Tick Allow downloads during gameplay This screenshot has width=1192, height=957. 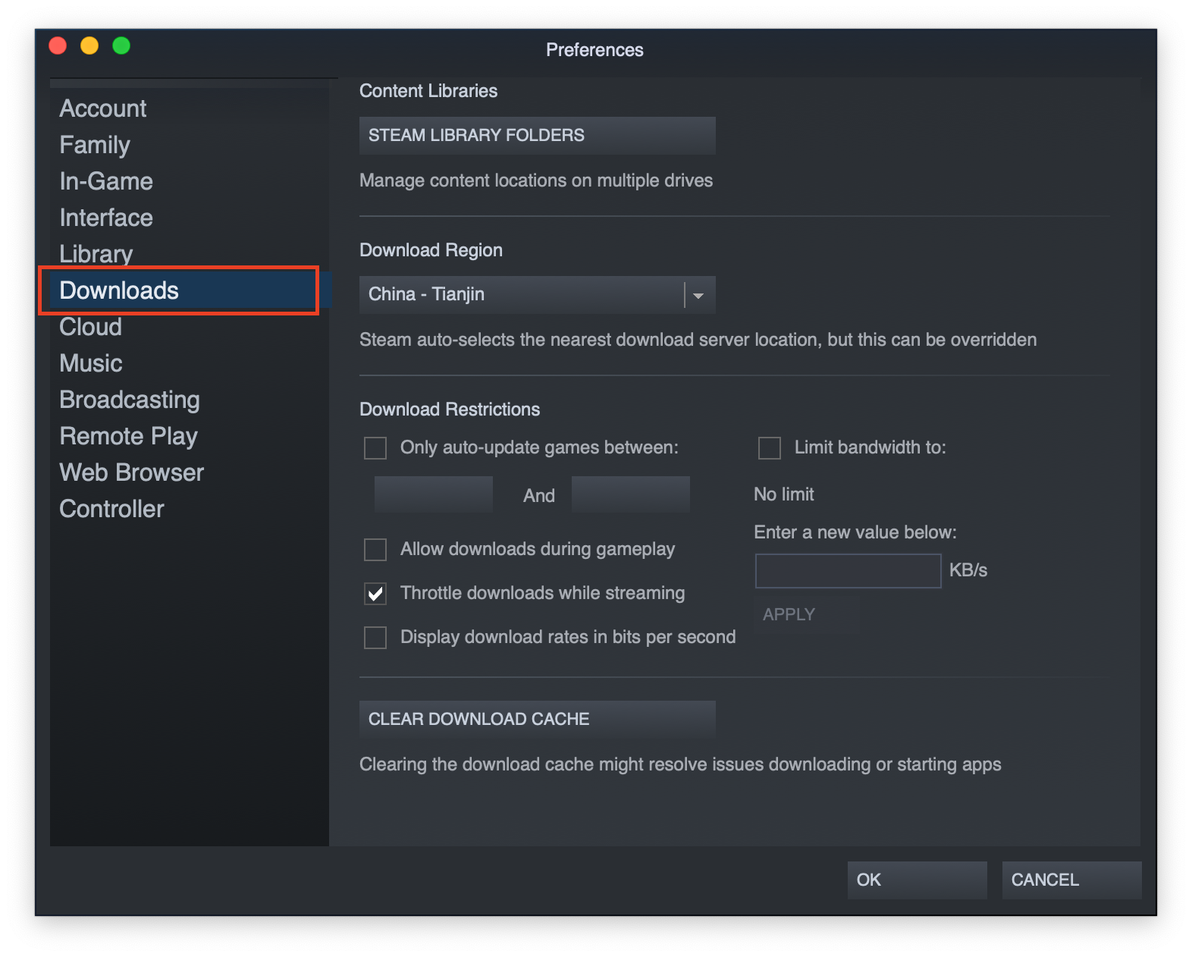(375, 550)
